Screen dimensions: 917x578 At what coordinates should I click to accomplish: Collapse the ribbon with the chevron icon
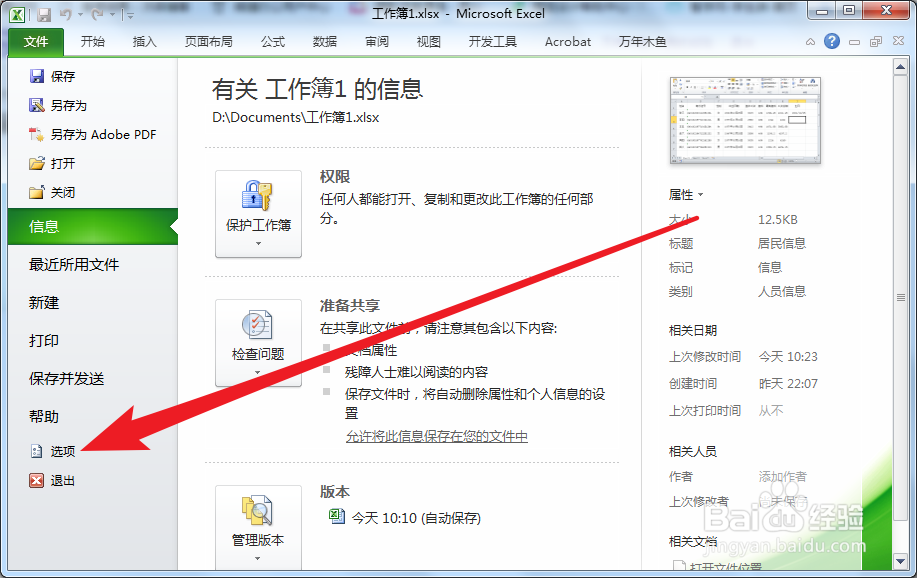[808, 42]
